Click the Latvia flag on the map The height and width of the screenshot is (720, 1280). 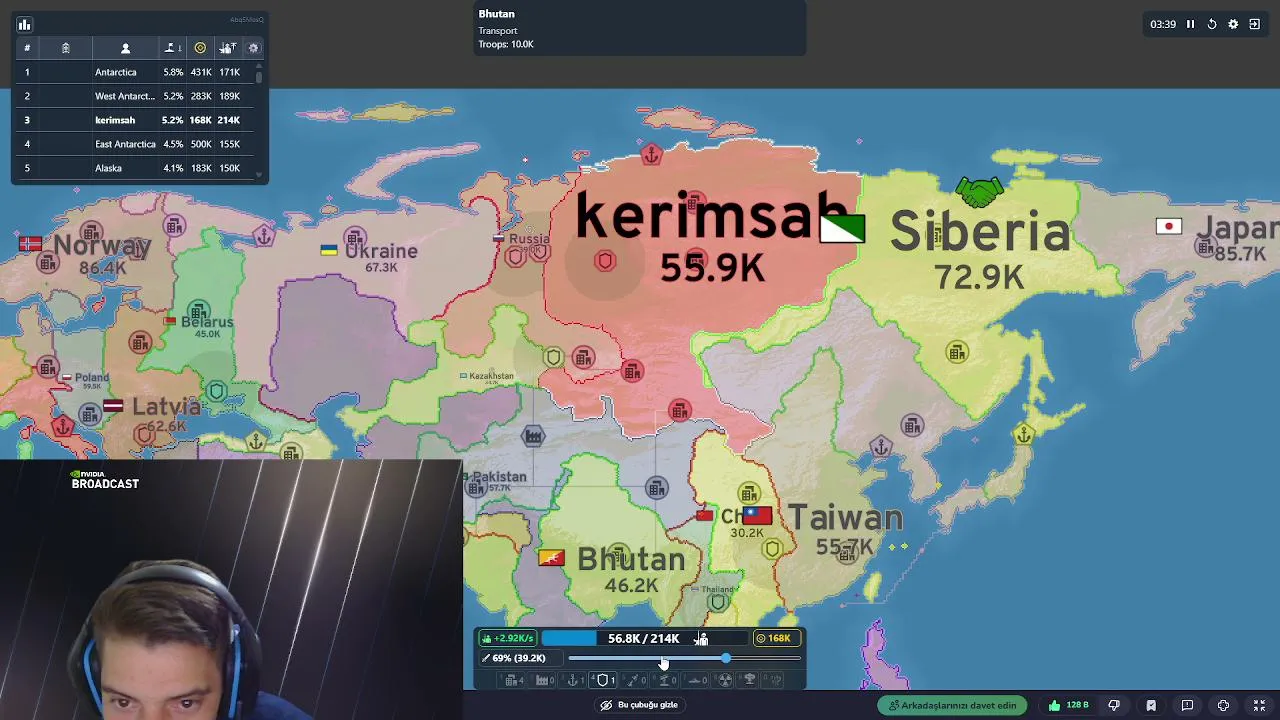click(113, 406)
